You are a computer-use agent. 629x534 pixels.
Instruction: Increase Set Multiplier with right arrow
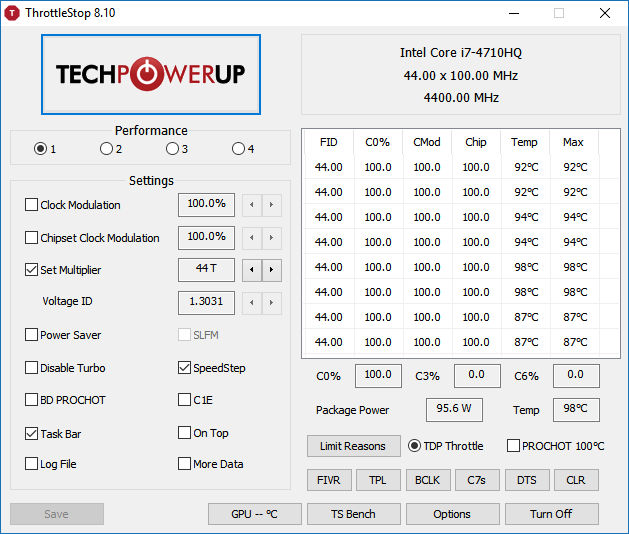pyautogui.click(x=272, y=270)
